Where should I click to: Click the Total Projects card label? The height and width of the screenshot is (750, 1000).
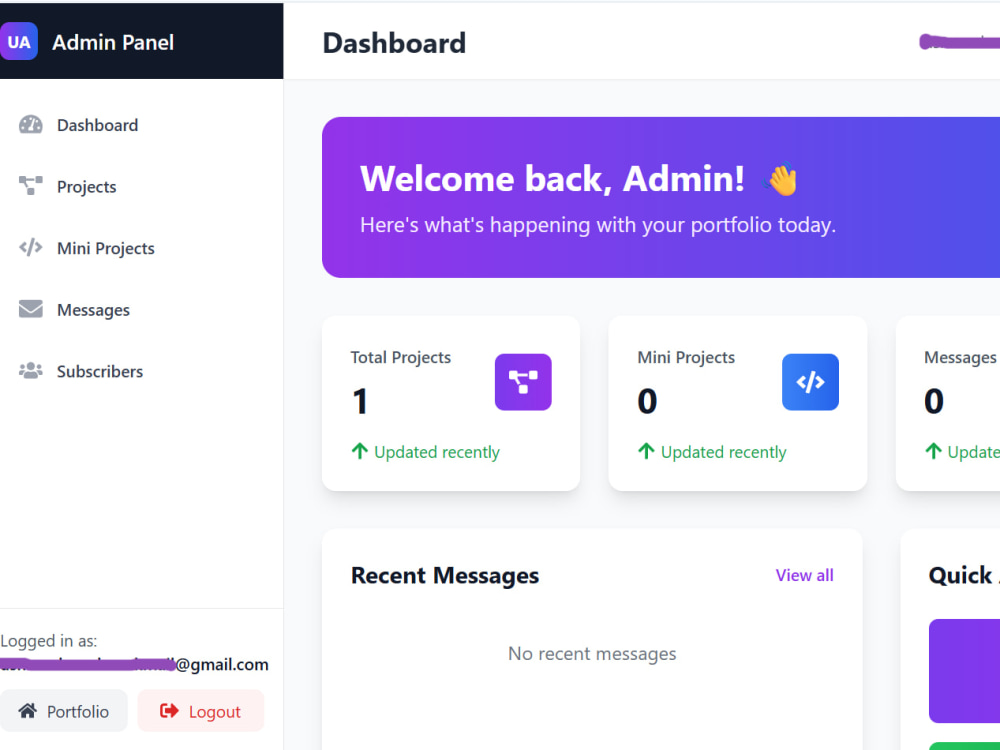click(401, 357)
